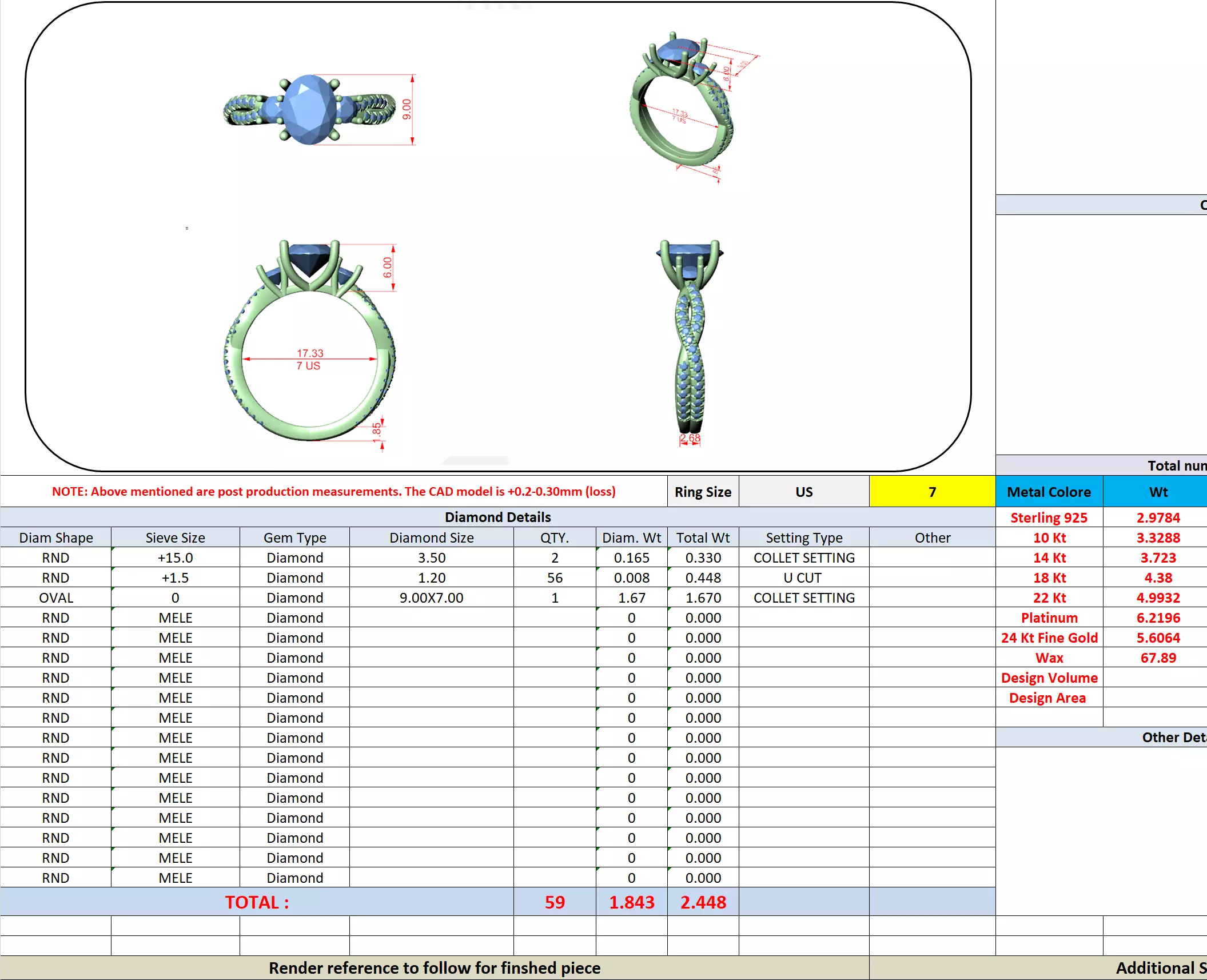This screenshot has height=980, width=1207.
Task: Click the Metal Colore header cell
Action: pyautogui.click(x=1049, y=492)
